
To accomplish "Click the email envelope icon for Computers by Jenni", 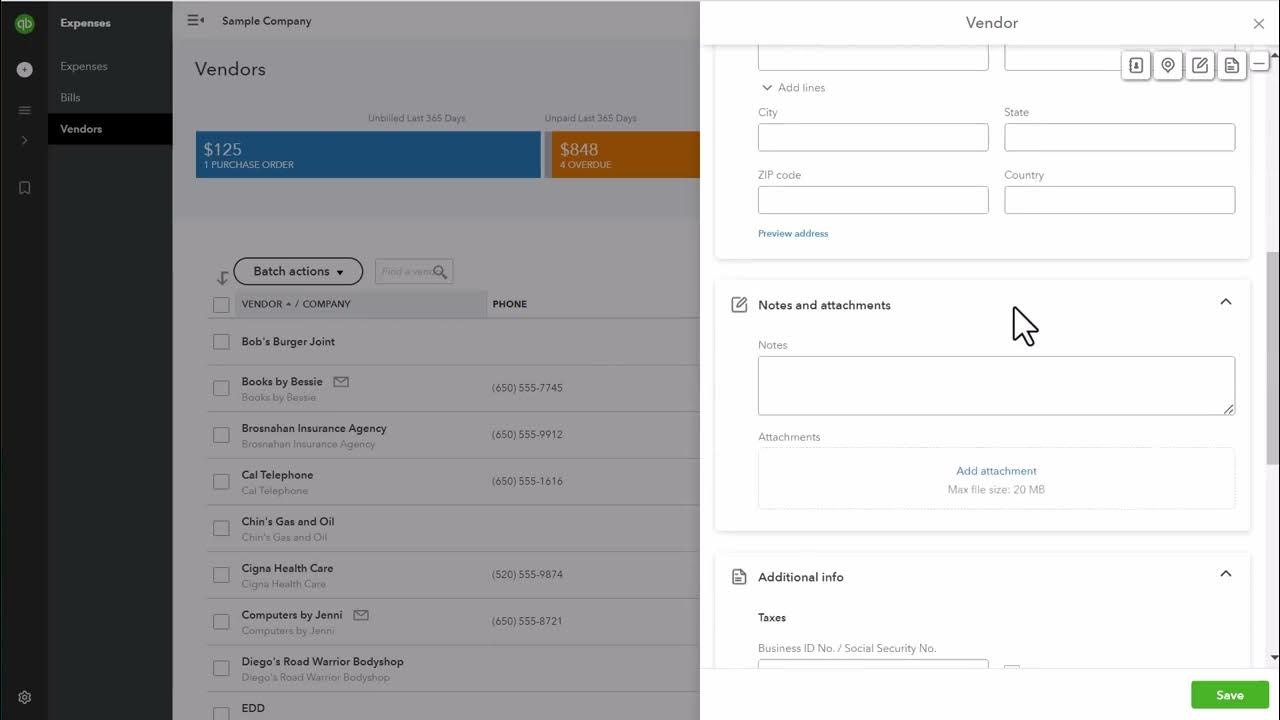I will tap(361, 615).
